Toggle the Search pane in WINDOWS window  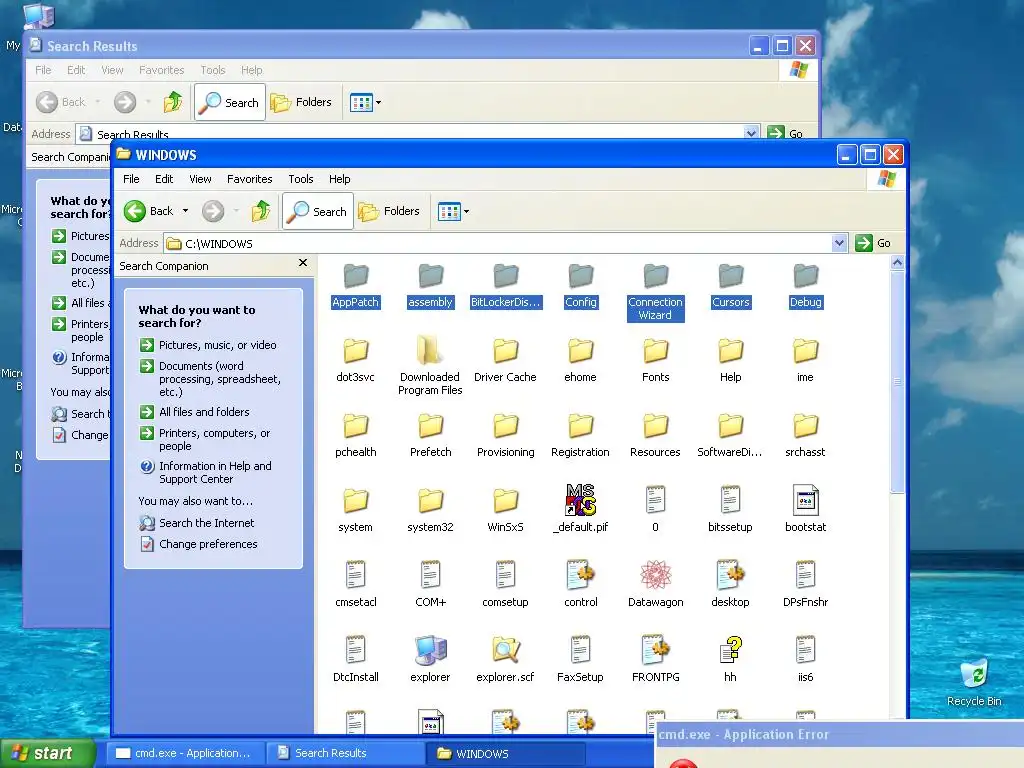tap(318, 211)
